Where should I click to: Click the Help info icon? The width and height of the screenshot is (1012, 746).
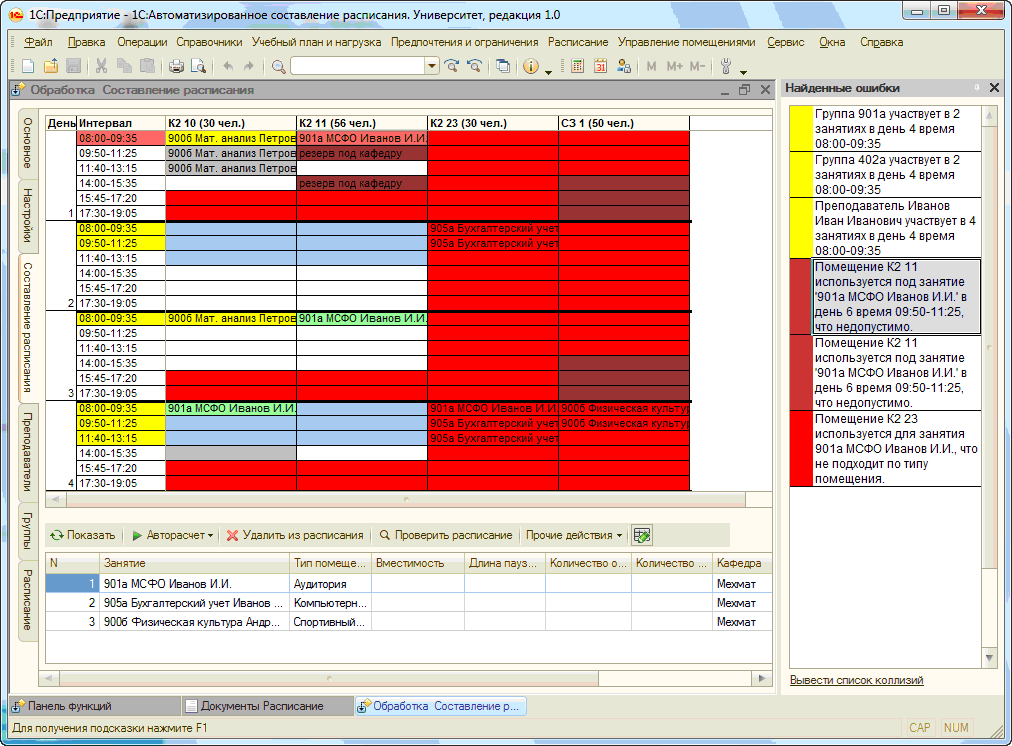click(529, 66)
